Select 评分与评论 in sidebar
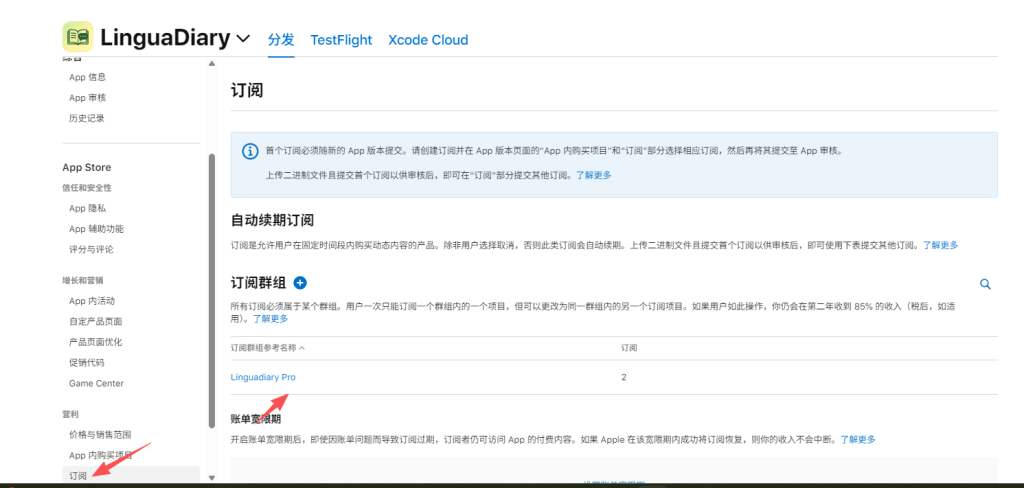This screenshot has height=488, width=1024. click(93, 249)
